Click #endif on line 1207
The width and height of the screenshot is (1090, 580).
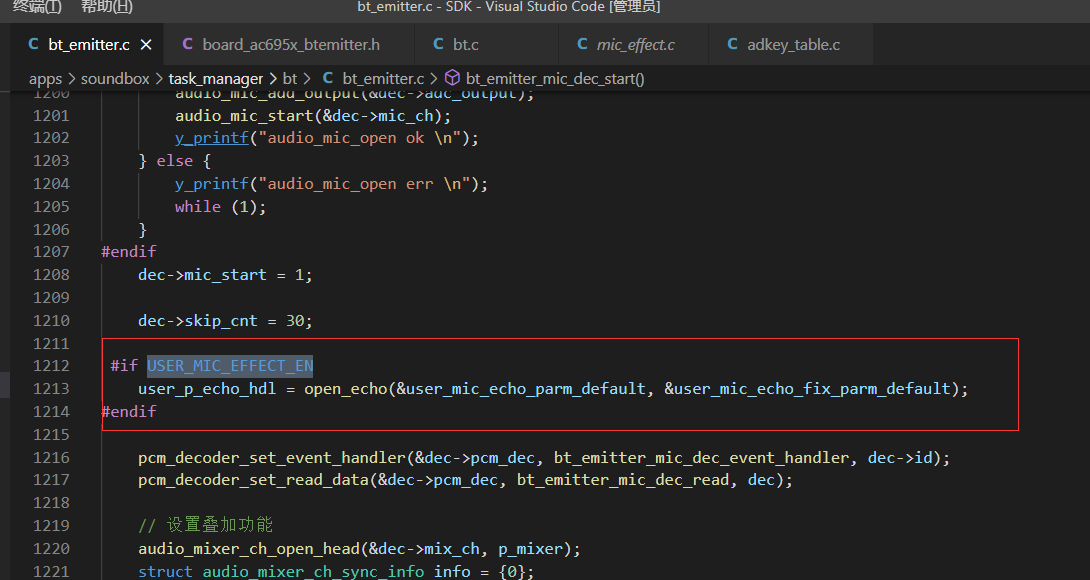129,252
